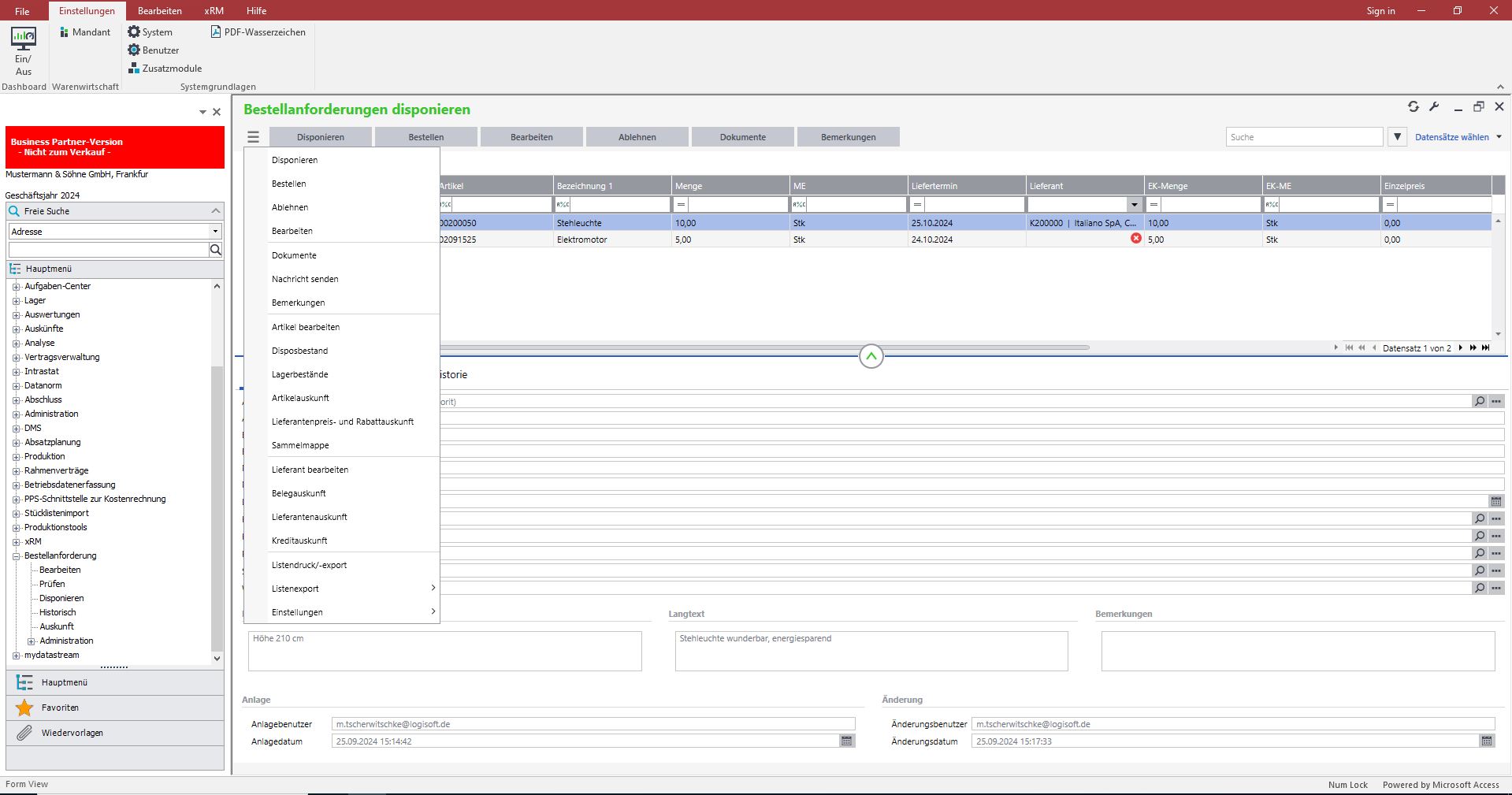Open the File tab
1512x795 pixels.
(22, 11)
